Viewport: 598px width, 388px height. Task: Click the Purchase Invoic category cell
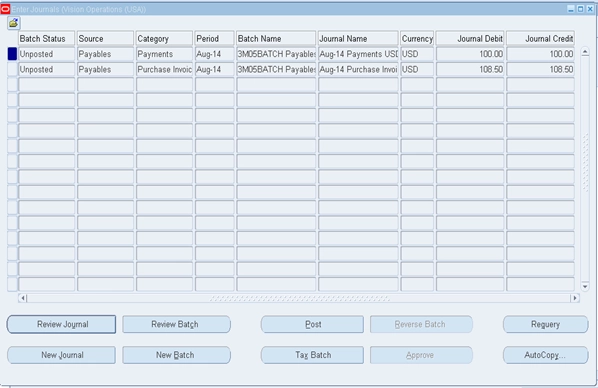[164, 69]
